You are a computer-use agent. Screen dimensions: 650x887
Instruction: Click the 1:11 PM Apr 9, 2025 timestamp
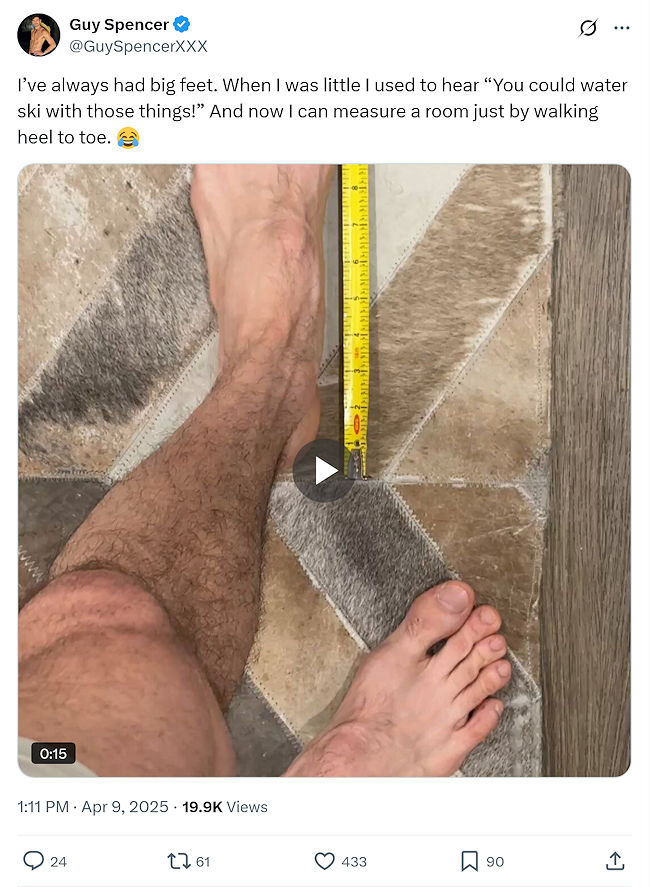click(x=93, y=807)
